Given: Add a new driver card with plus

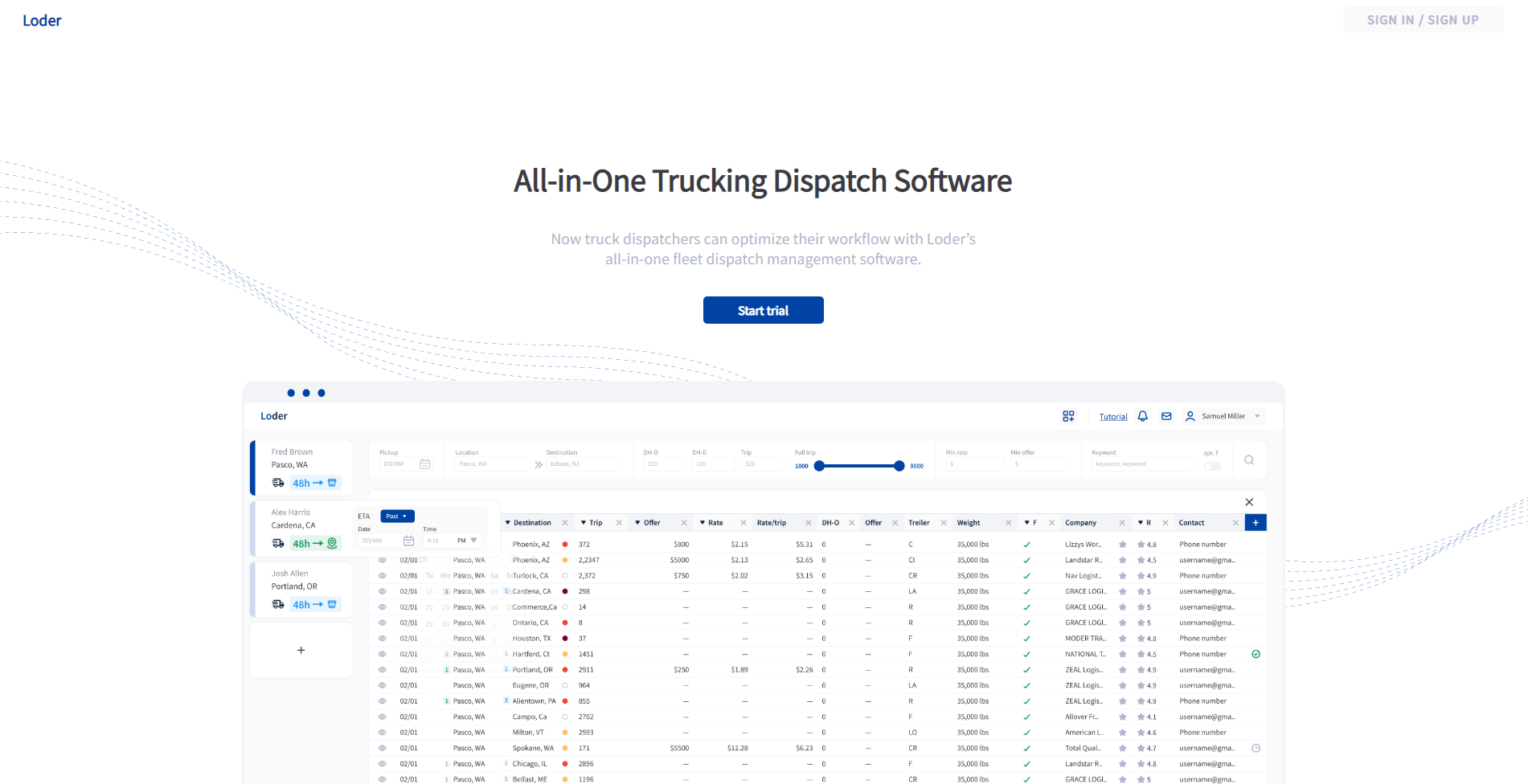Looking at the screenshot, I should [x=301, y=651].
